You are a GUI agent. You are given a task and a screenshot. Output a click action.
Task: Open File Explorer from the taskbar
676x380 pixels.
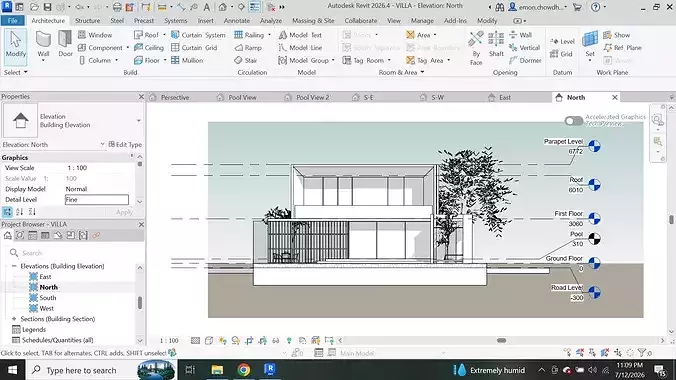tap(217, 370)
